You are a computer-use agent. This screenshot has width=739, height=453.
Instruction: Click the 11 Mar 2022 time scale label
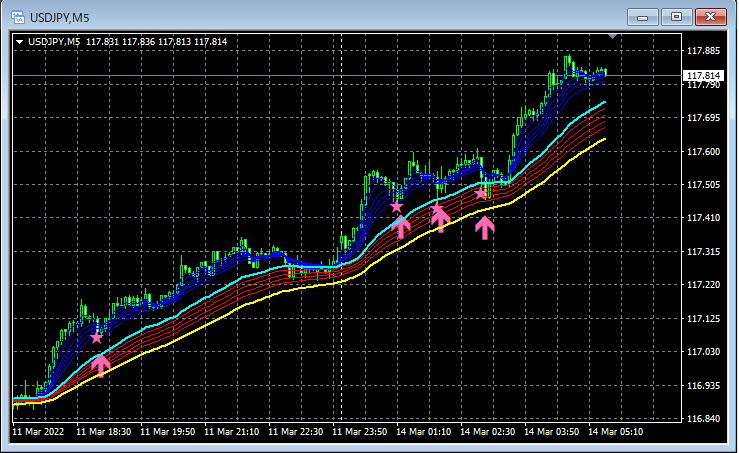pos(38,431)
